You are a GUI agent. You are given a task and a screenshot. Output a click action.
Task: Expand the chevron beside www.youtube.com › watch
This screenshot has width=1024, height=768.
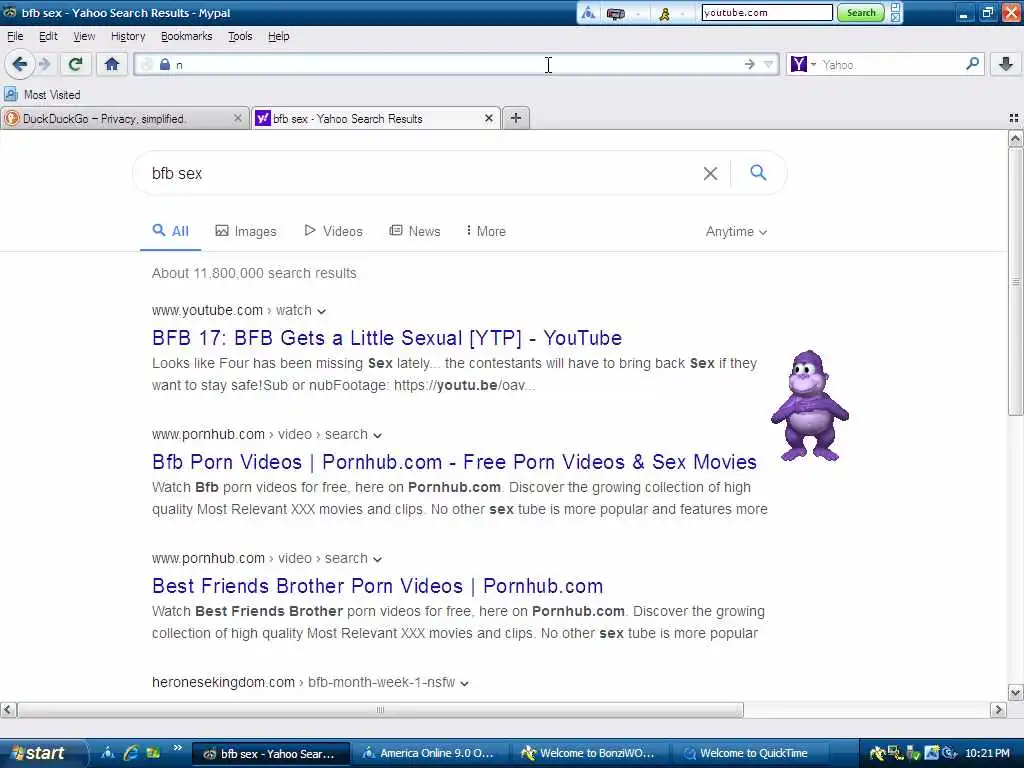click(321, 311)
